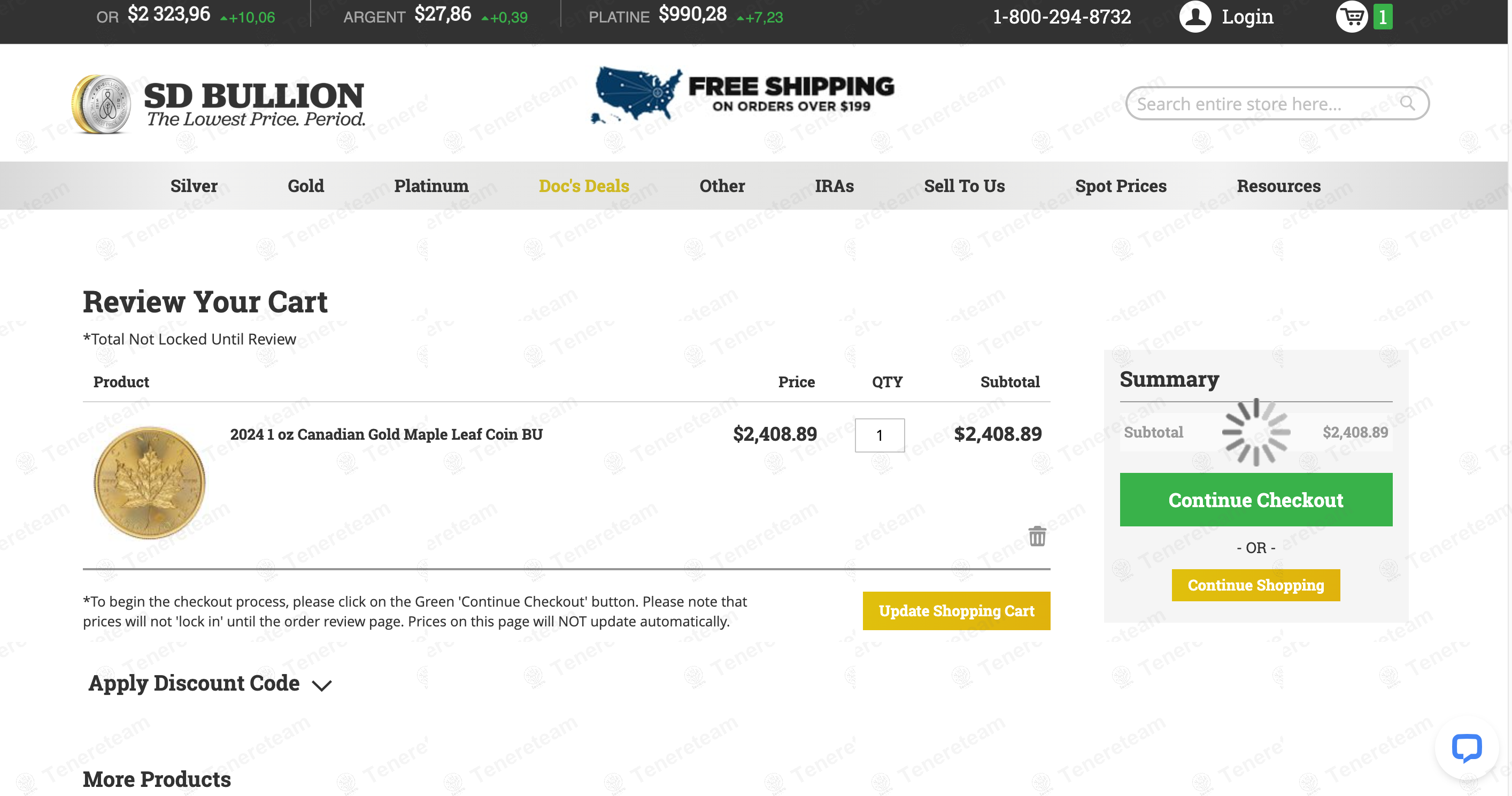
Task: Open the shopping cart icon in header
Action: [1352, 17]
